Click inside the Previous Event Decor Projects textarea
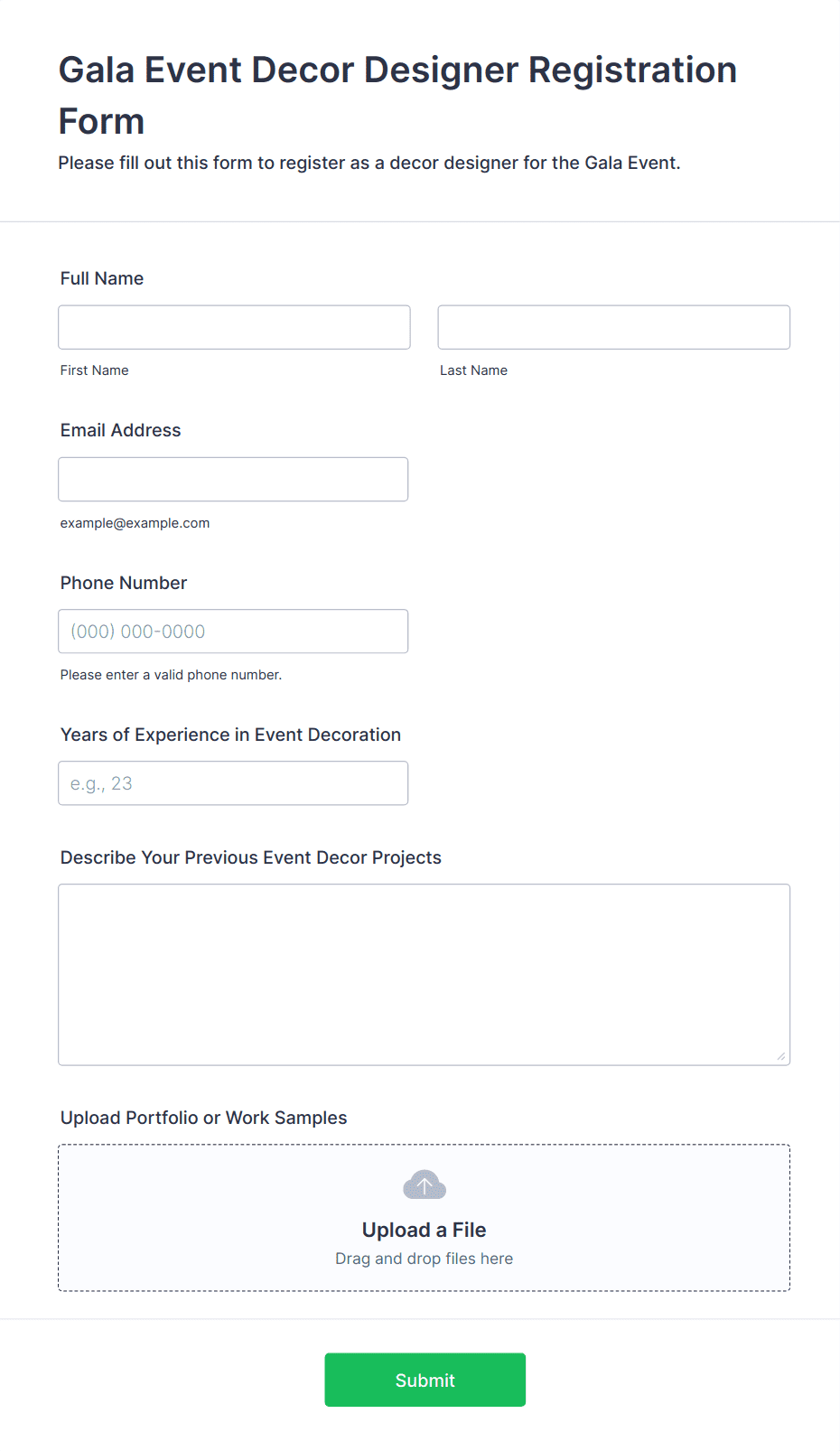840x1451 pixels. coord(425,975)
